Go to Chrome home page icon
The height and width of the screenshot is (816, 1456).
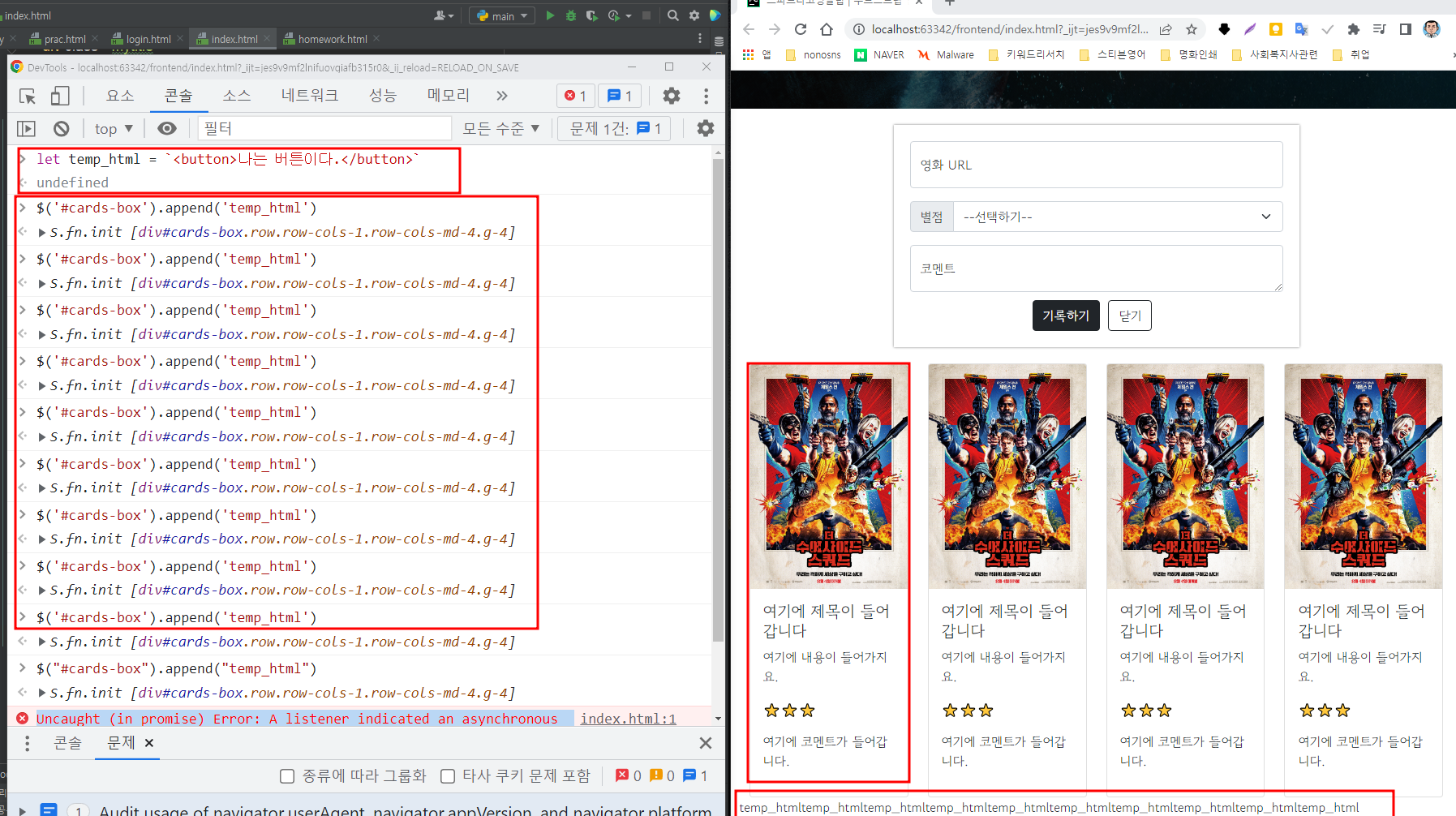(827, 29)
